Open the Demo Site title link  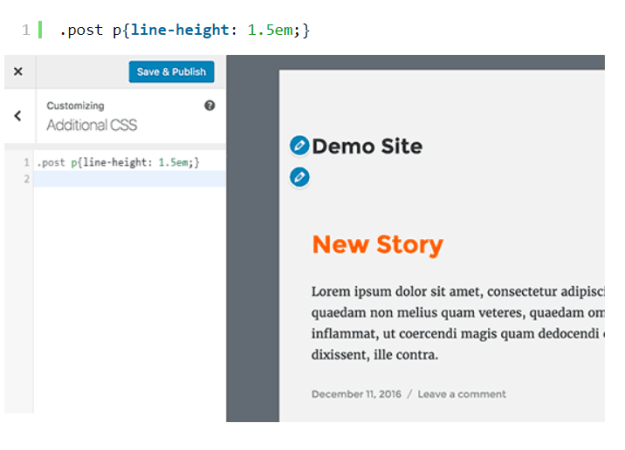[x=367, y=146]
